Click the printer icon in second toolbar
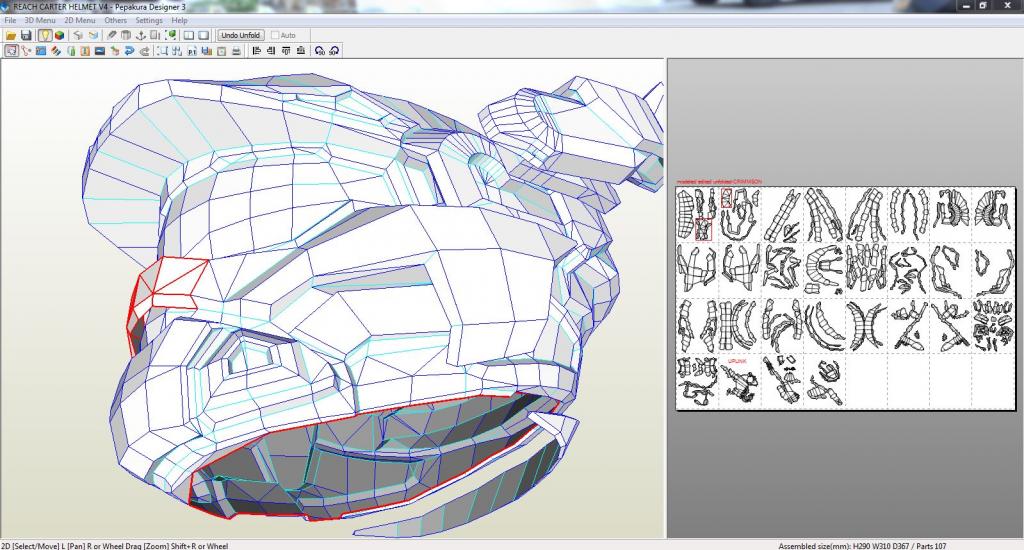Screen dimensions: 1024x550 [x=236, y=51]
